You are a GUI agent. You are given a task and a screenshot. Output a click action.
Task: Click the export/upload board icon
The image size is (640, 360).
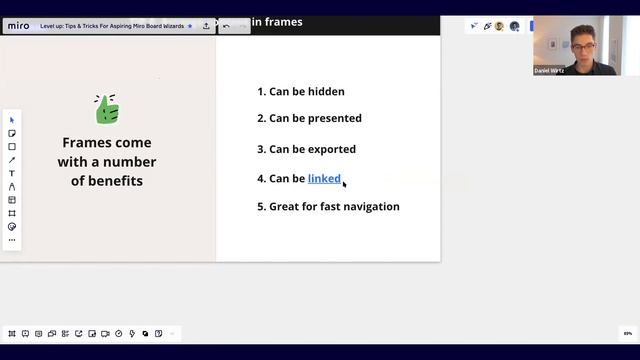click(x=206, y=26)
